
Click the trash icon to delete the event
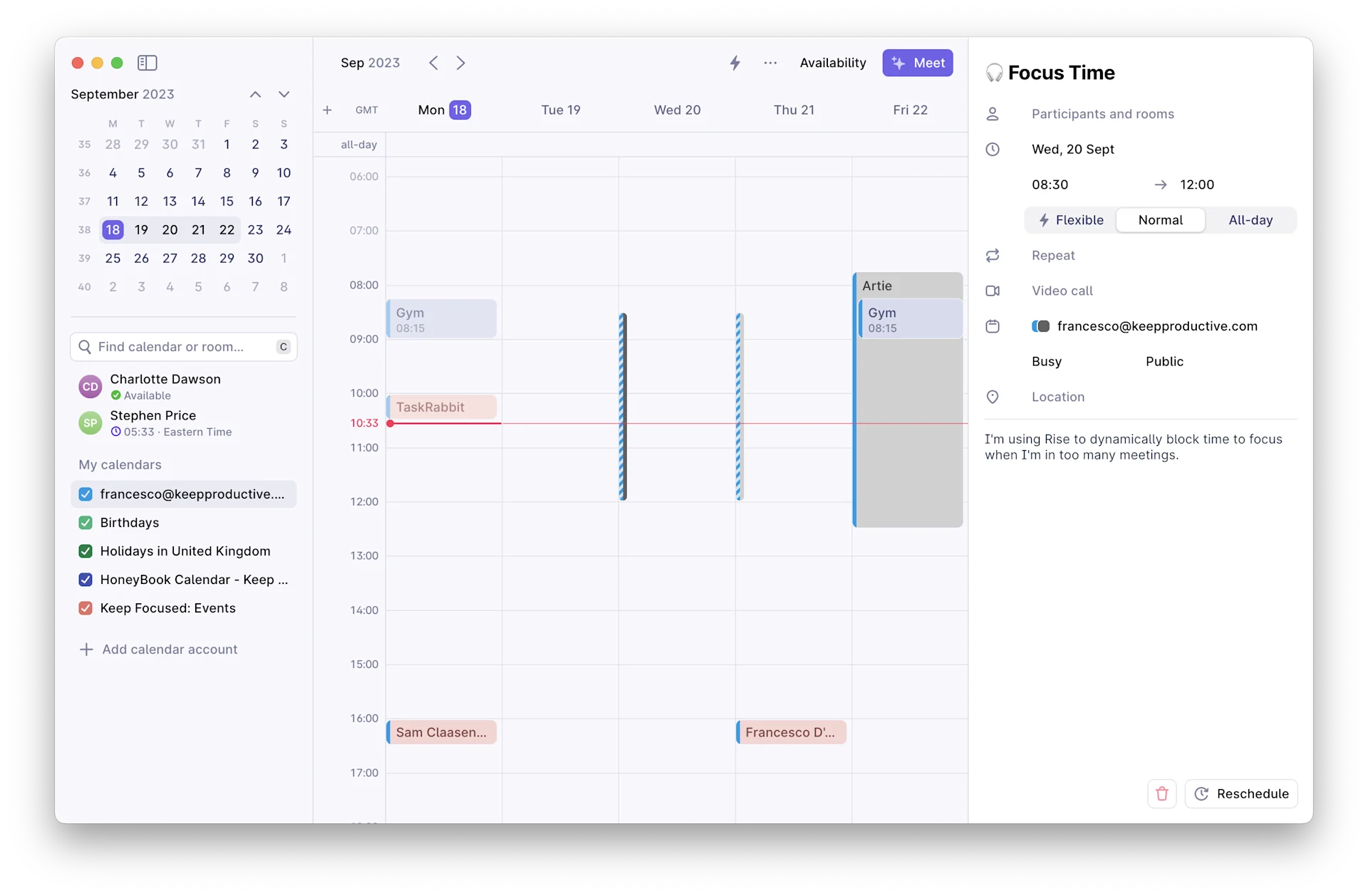click(1161, 793)
